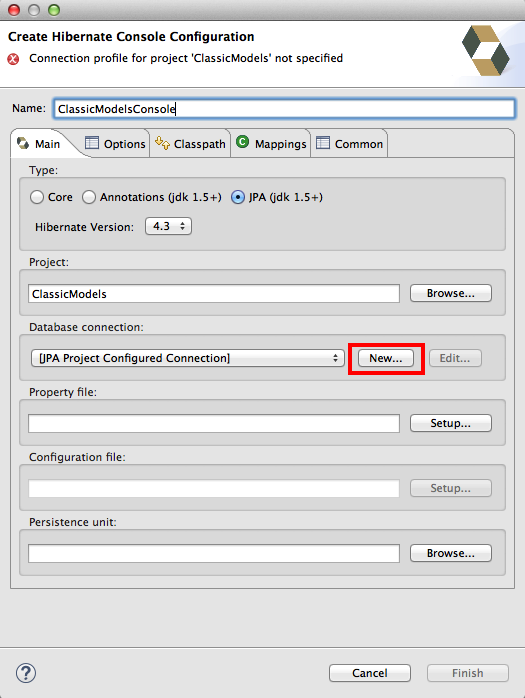Image resolution: width=525 pixels, height=698 pixels.
Task: Switch to the Classpath tab
Action: click(x=191, y=144)
